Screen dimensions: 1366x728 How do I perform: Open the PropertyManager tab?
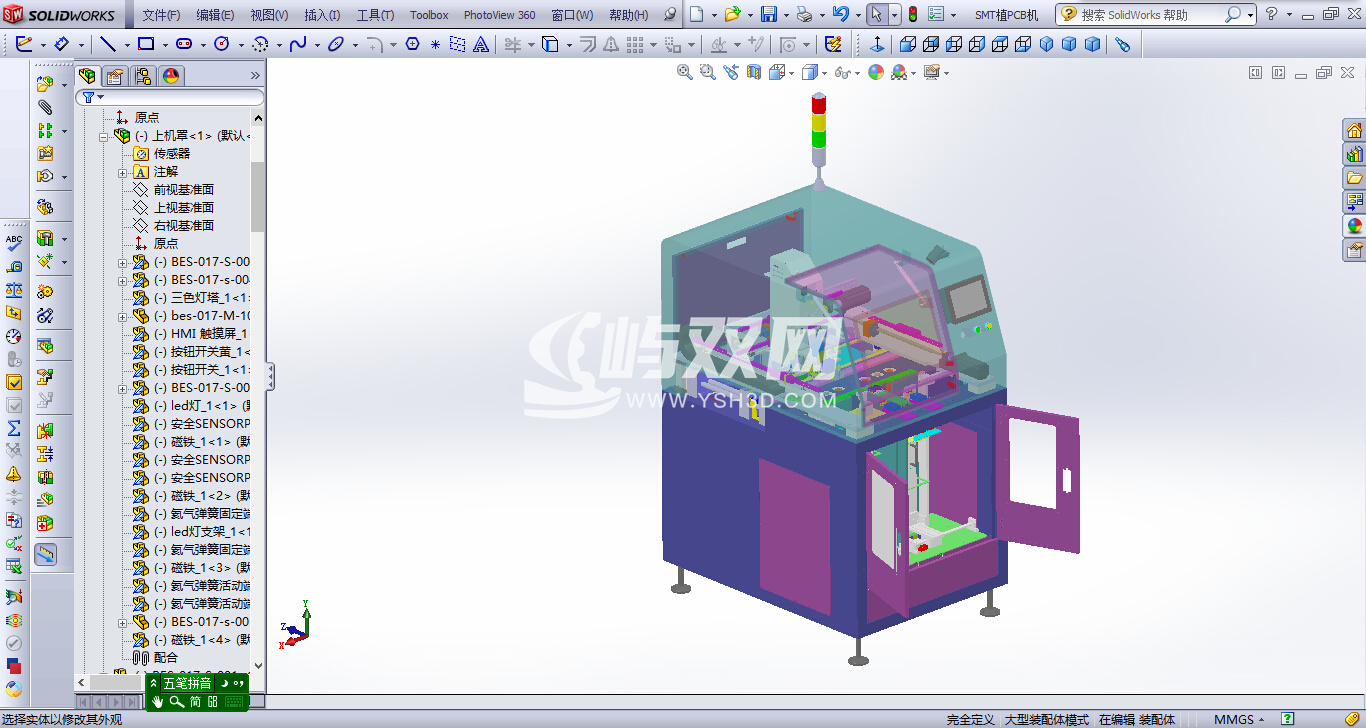click(115, 76)
